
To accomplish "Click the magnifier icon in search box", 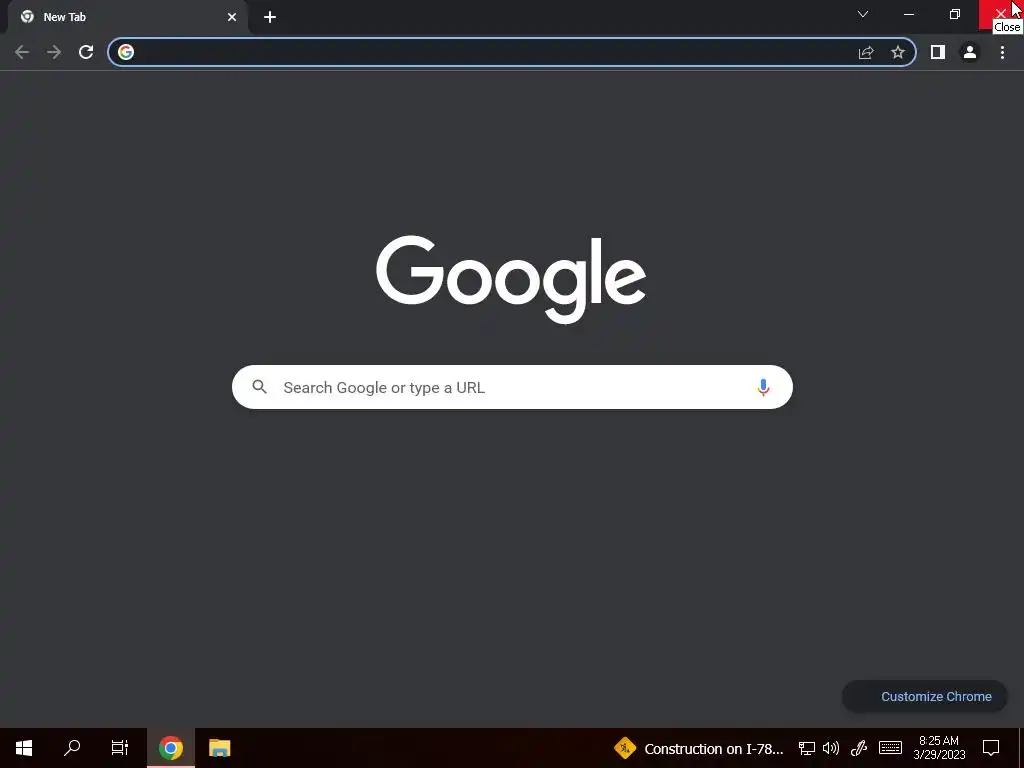I will point(259,387).
